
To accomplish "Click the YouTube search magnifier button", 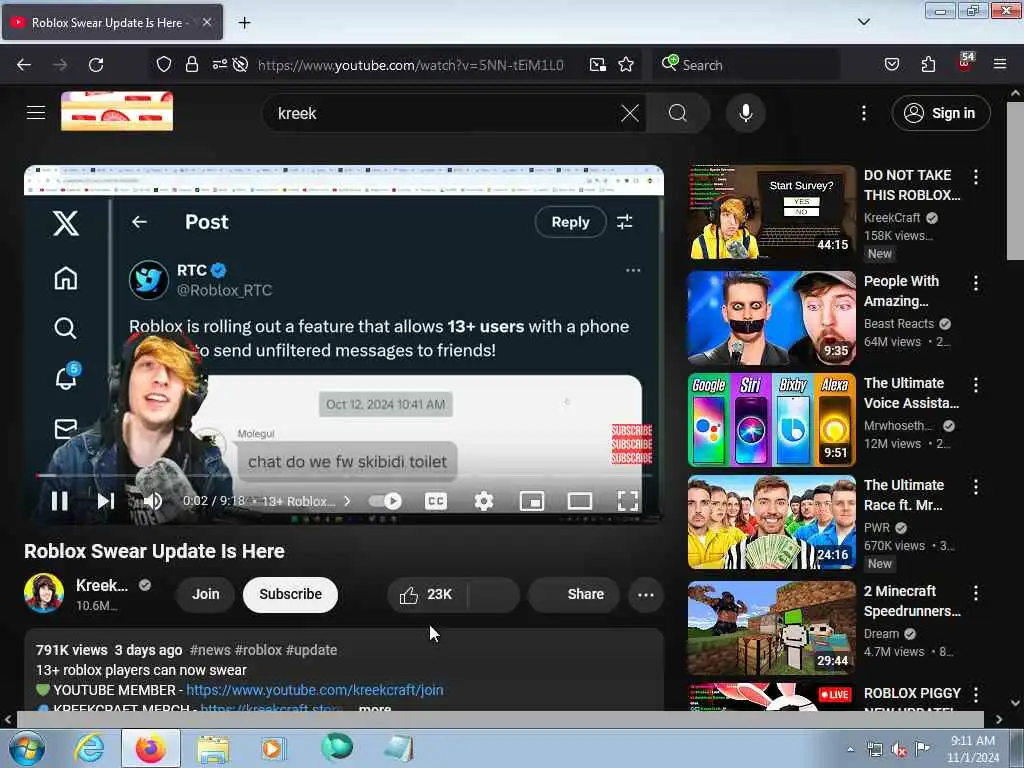I will coord(678,113).
